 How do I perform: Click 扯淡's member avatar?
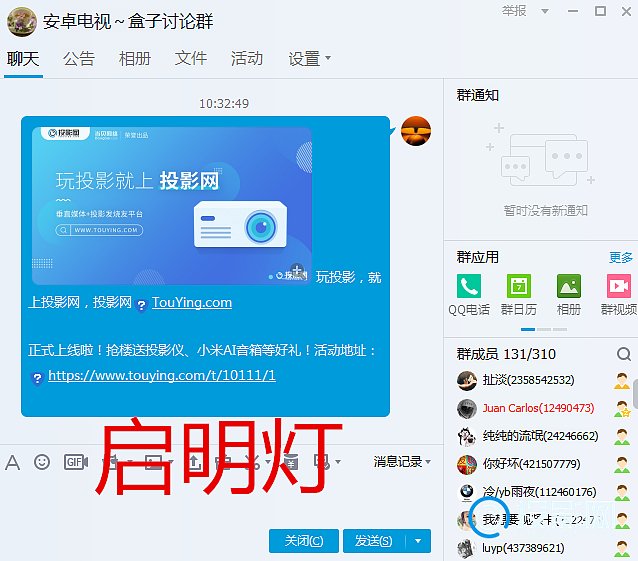pyautogui.click(x=467, y=380)
